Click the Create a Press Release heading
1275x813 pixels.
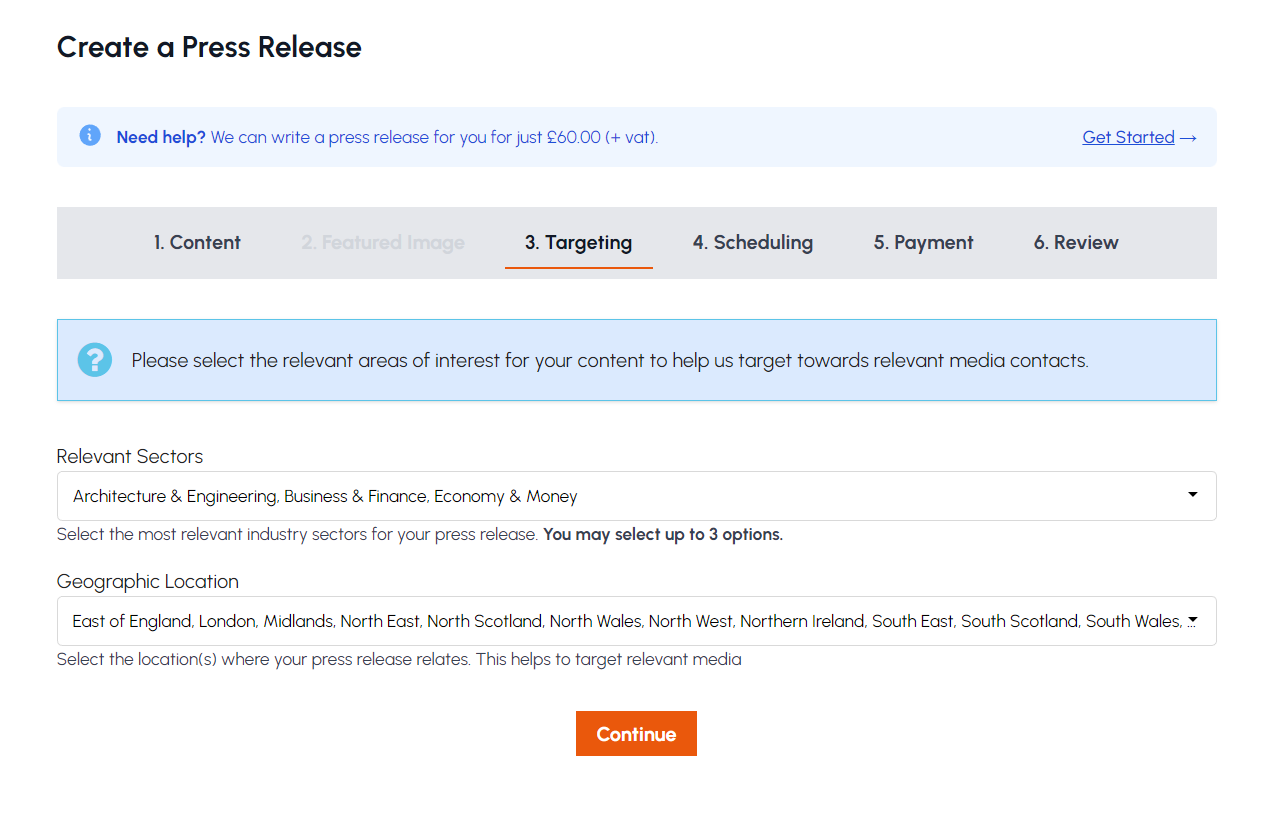click(x=208, y=47)
